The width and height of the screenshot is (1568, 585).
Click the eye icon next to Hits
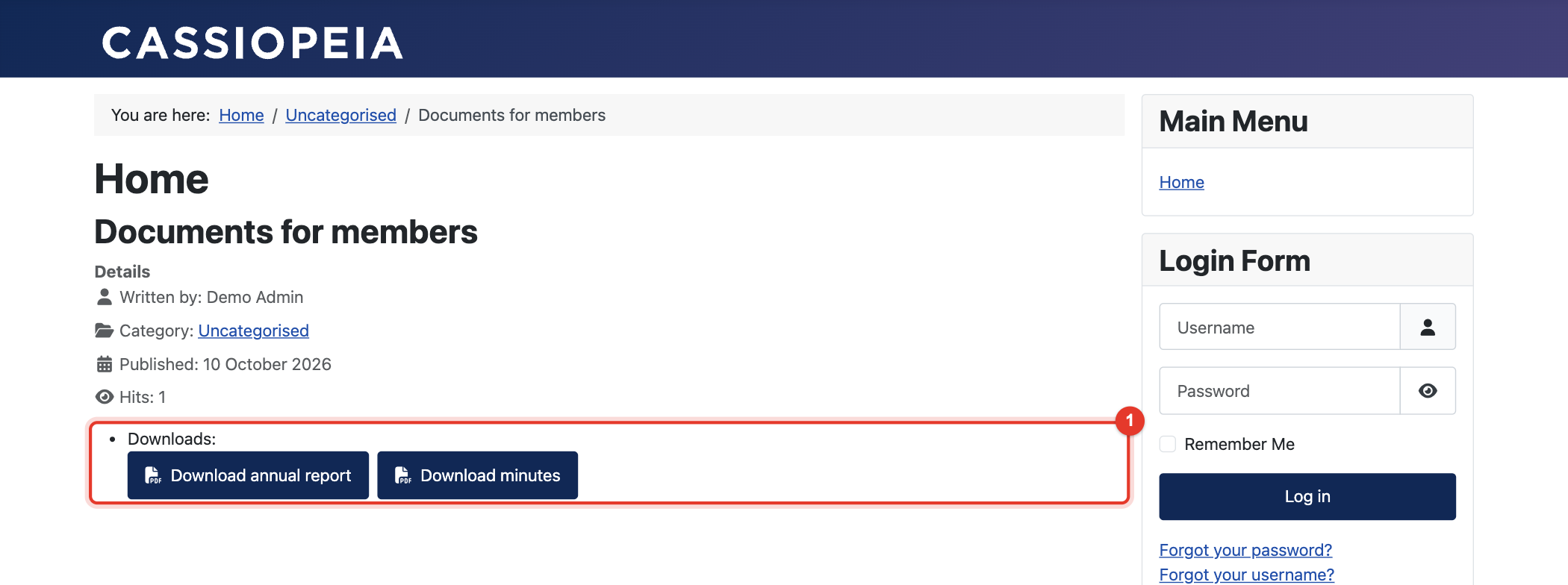[105, 397]
